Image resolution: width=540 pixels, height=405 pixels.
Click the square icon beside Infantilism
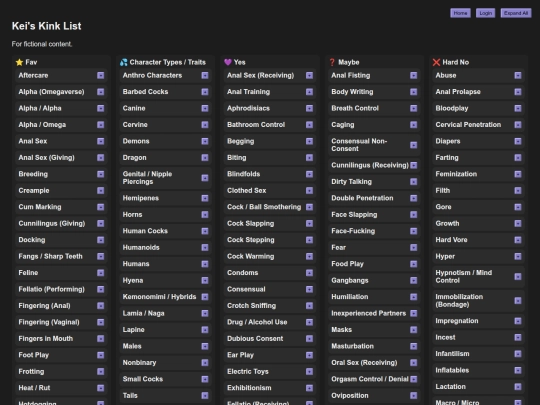click(518, 354)
